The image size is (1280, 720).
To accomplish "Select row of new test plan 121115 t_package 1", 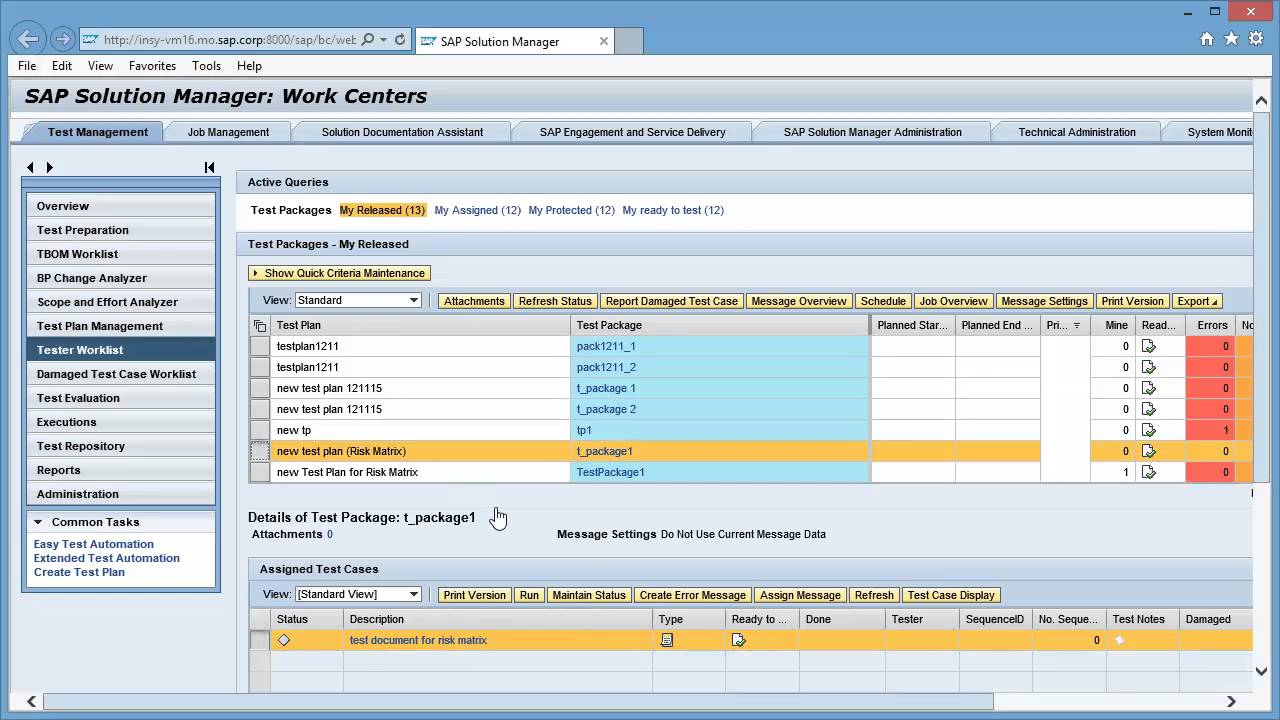I will [260, 388].
